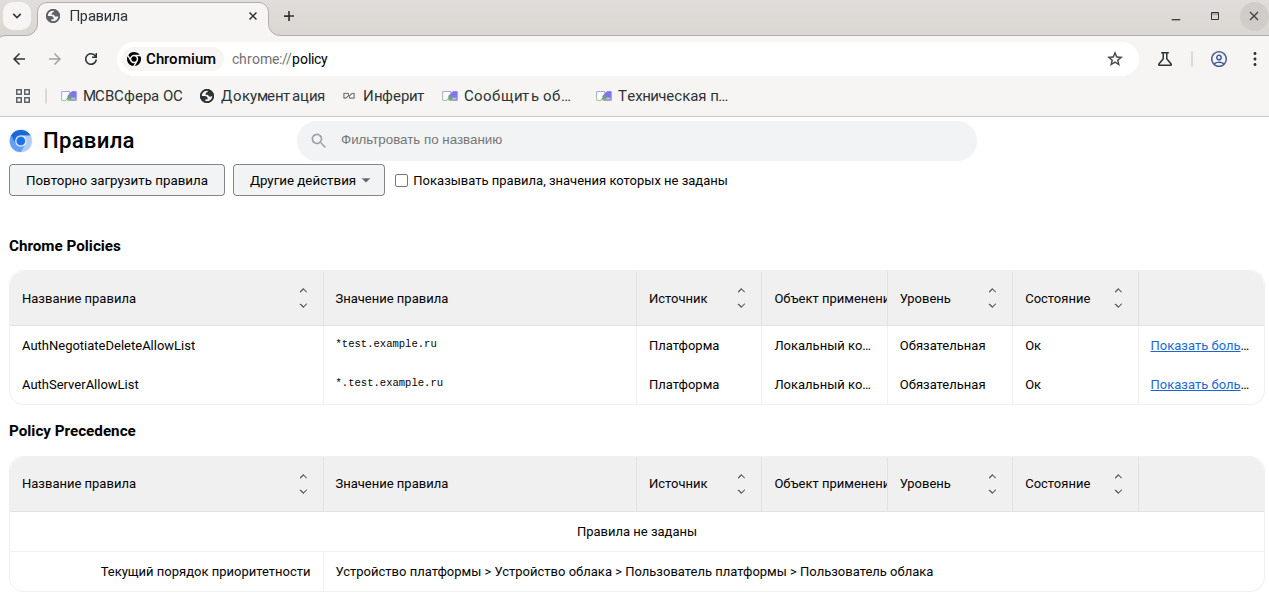Click the reload page icon
This screenshot has height=597, width=1269.
pos(91,59)
